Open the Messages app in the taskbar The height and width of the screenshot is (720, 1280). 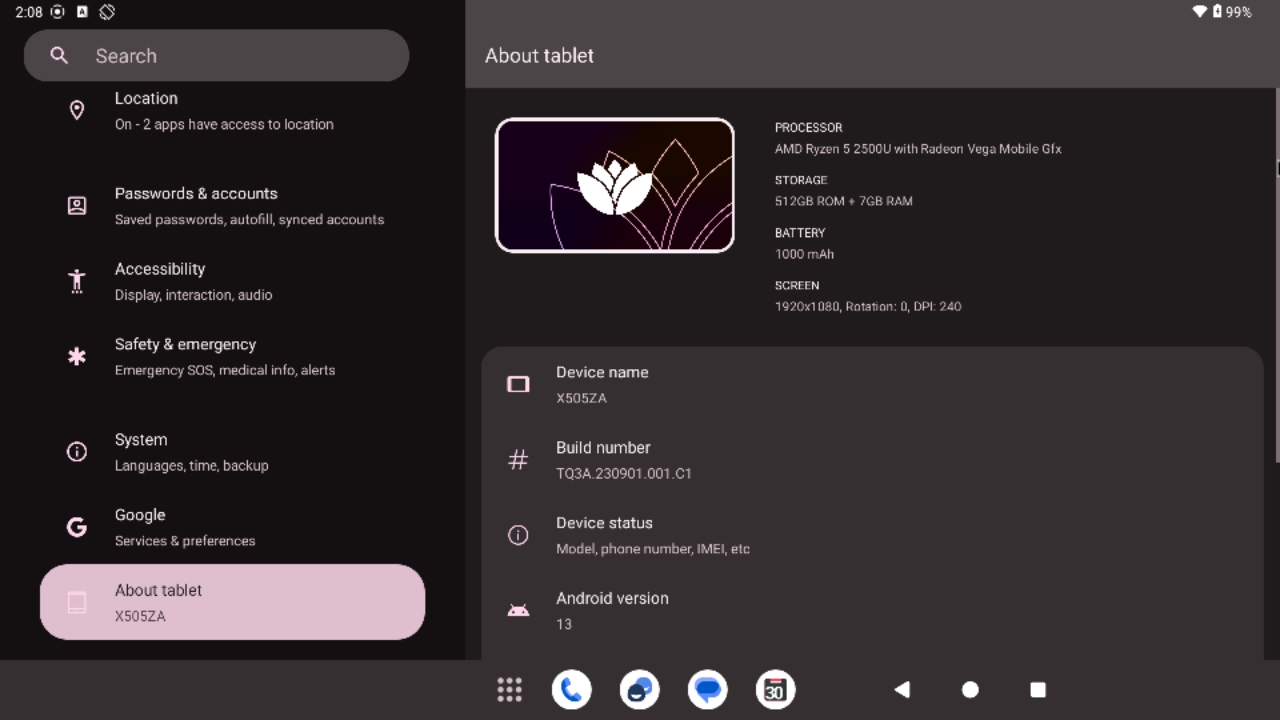707,689
